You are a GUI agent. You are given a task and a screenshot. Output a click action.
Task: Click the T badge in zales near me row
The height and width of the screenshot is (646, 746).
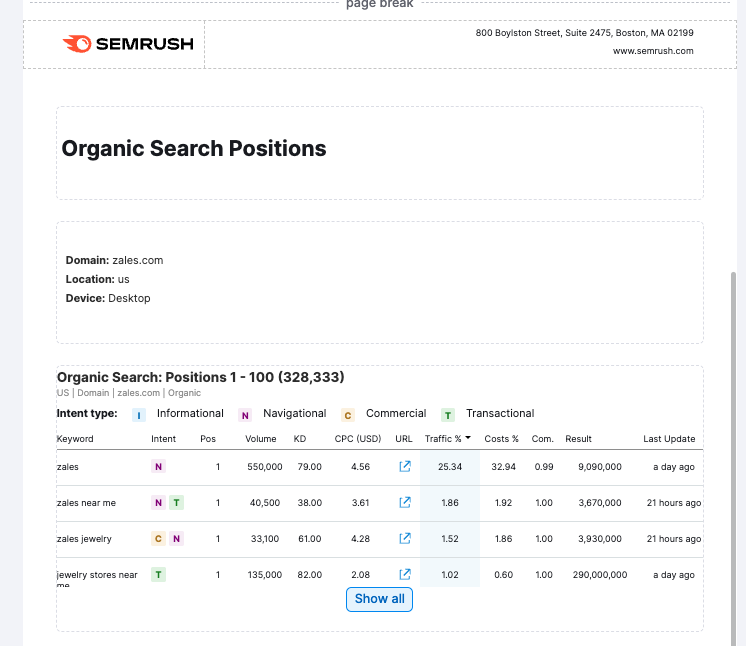tap(177, 502)
